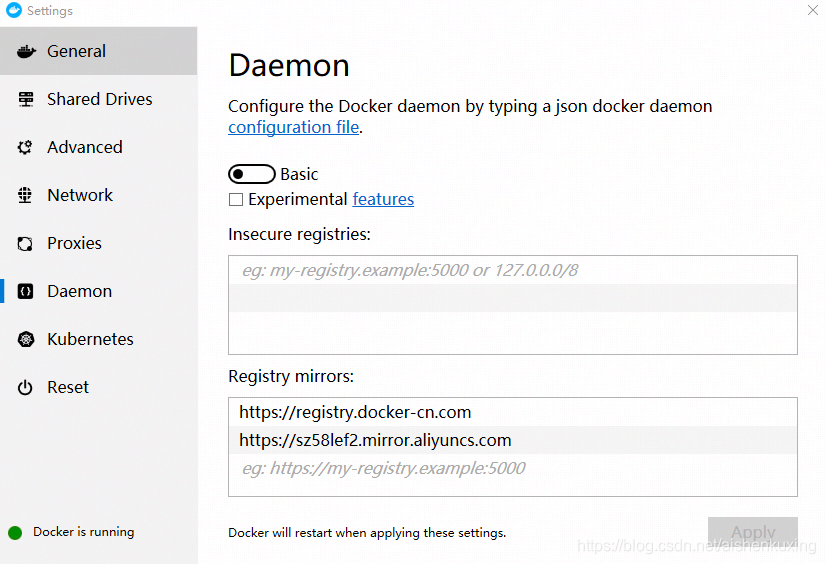
Task: Click the Shared Drives server icon
Action: (x=26, y=99)
